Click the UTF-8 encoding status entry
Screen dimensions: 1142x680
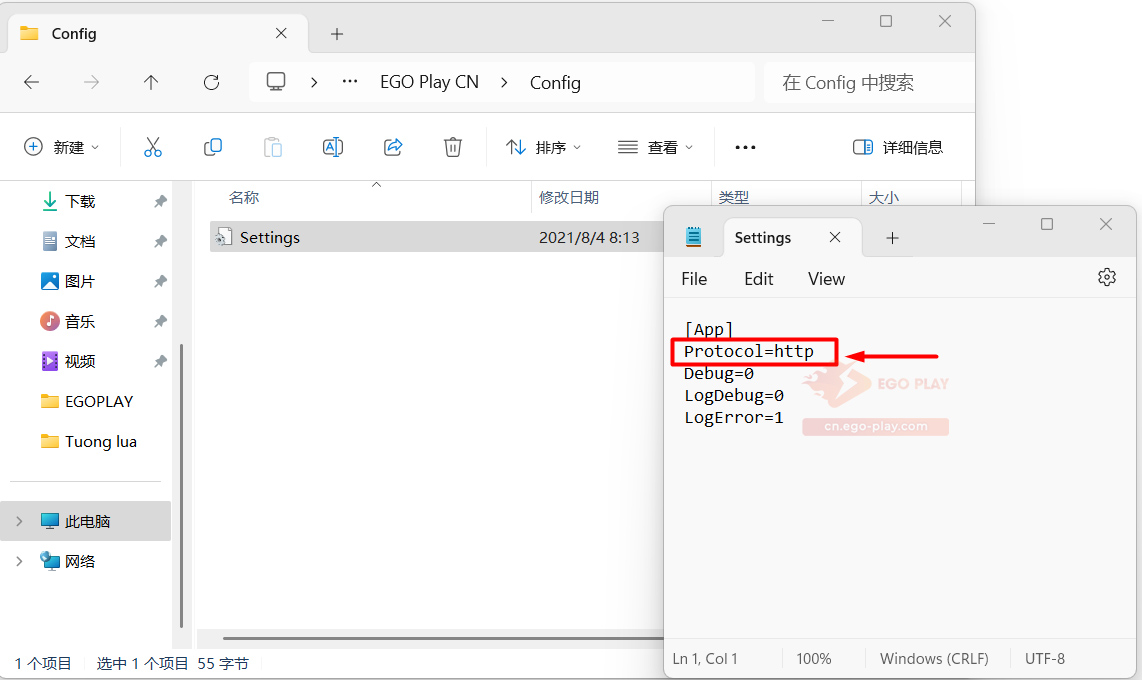click(x=1044, y=659)
